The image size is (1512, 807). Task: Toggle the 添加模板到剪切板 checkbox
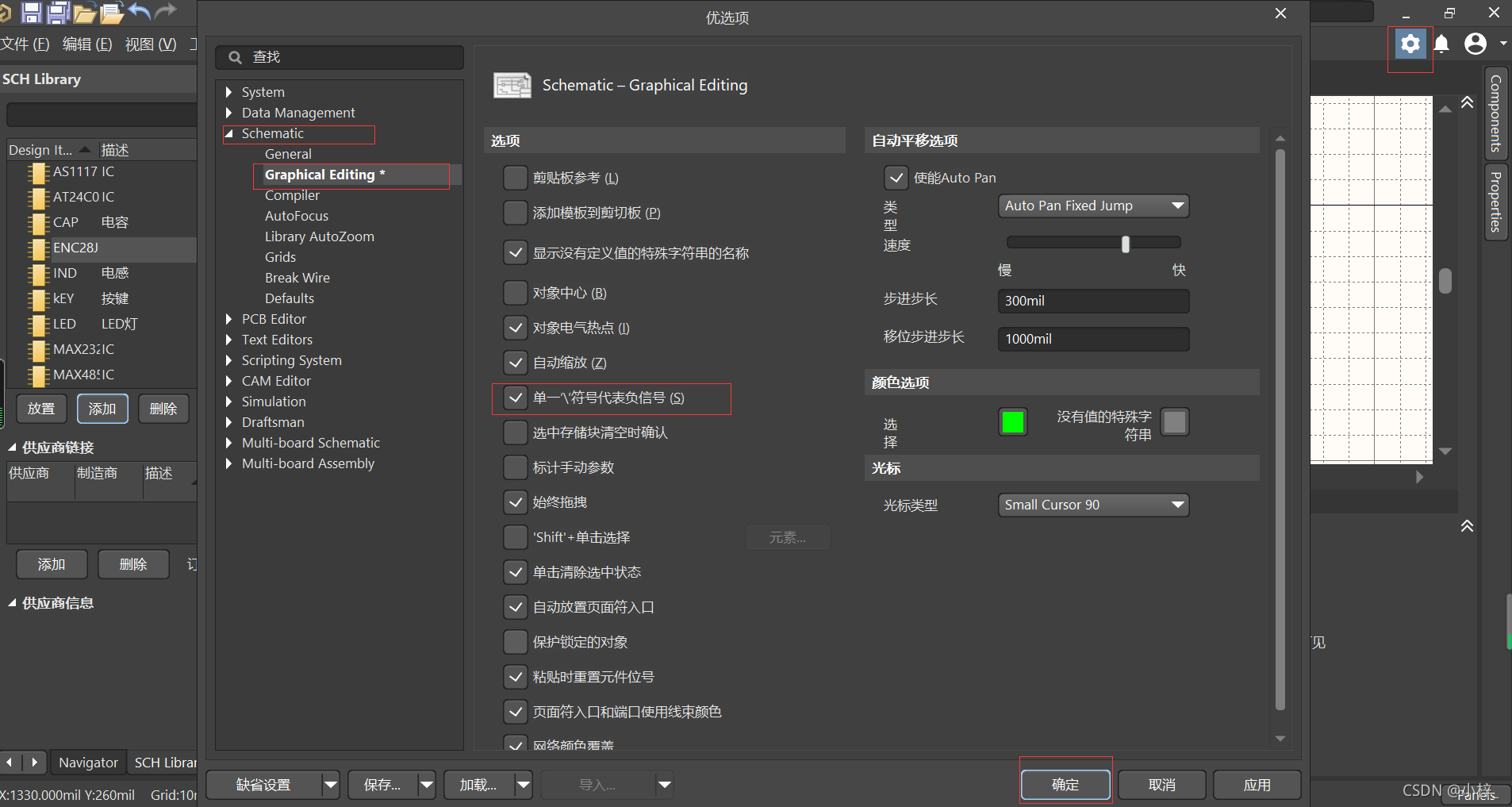(516, 213)
